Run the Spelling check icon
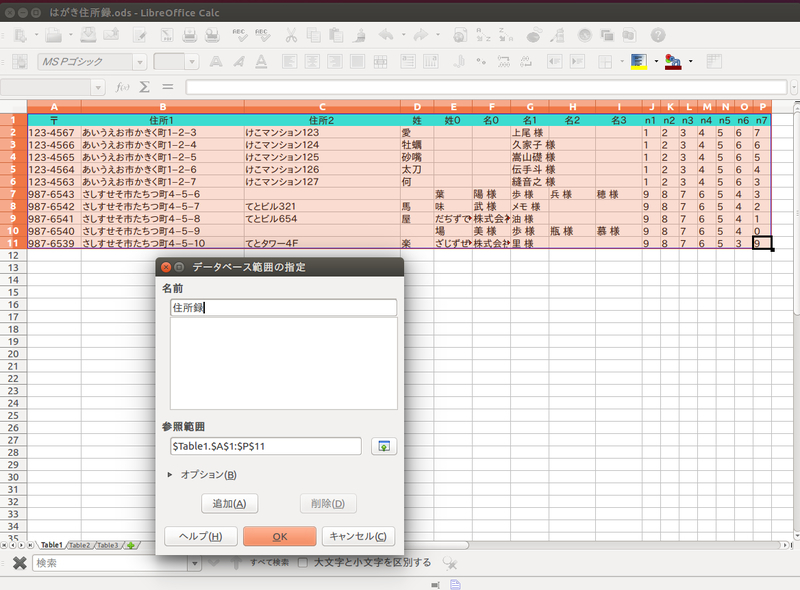The image size is (800, 590). pos(239,35)
